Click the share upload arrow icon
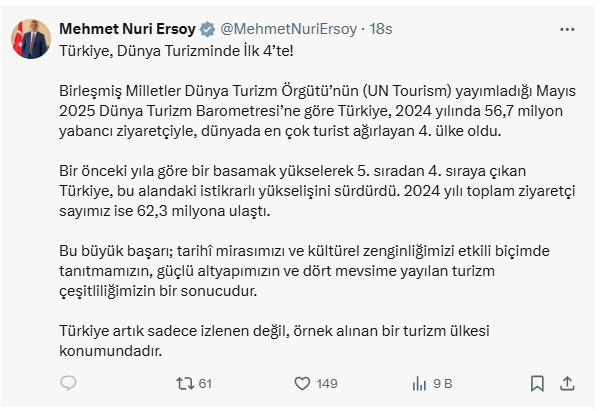 pyautogui.click(x=566, y=382)
